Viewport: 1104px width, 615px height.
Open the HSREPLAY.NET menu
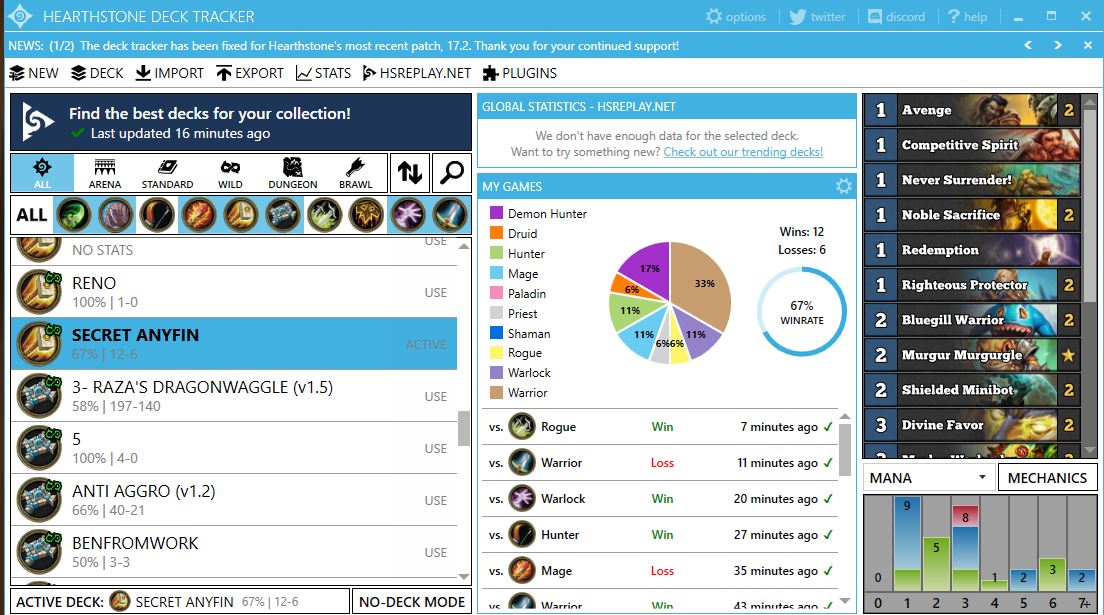[417, 73]
